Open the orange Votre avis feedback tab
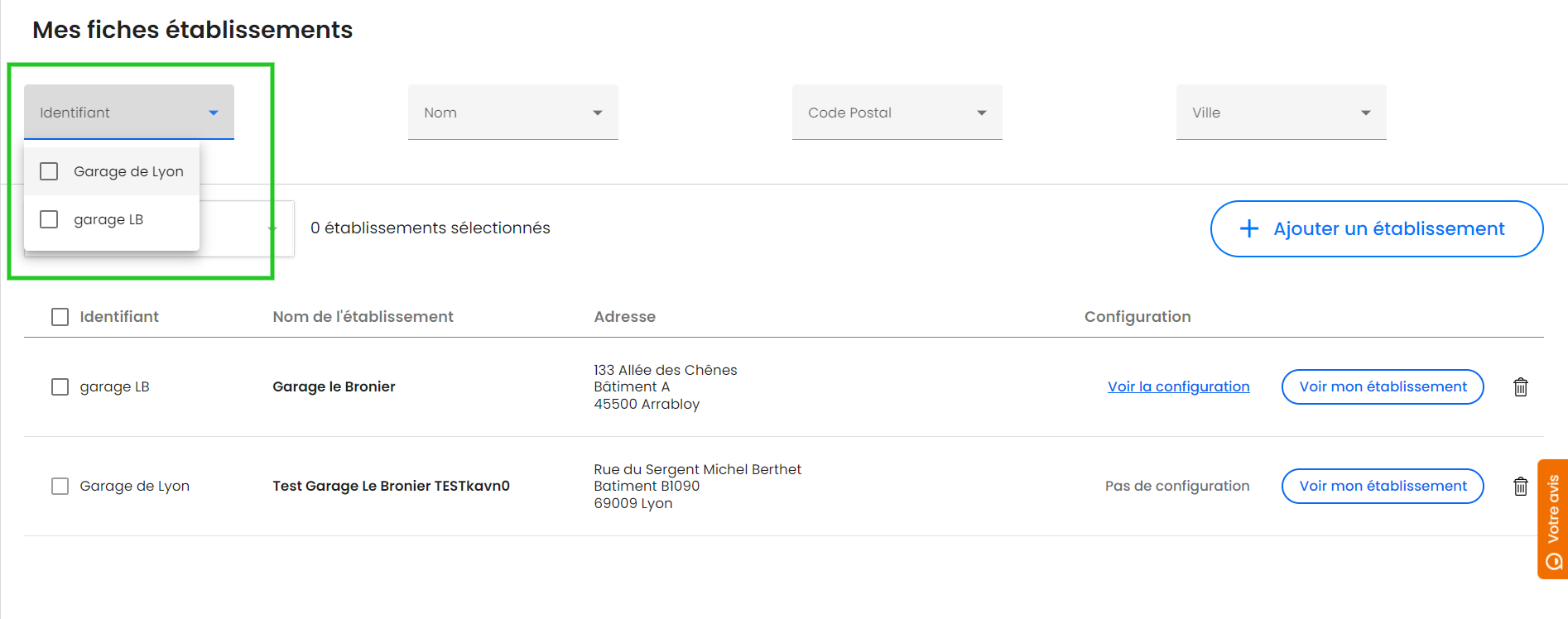The width and height of the screenshot is (1568, 619). [1553, 519]
